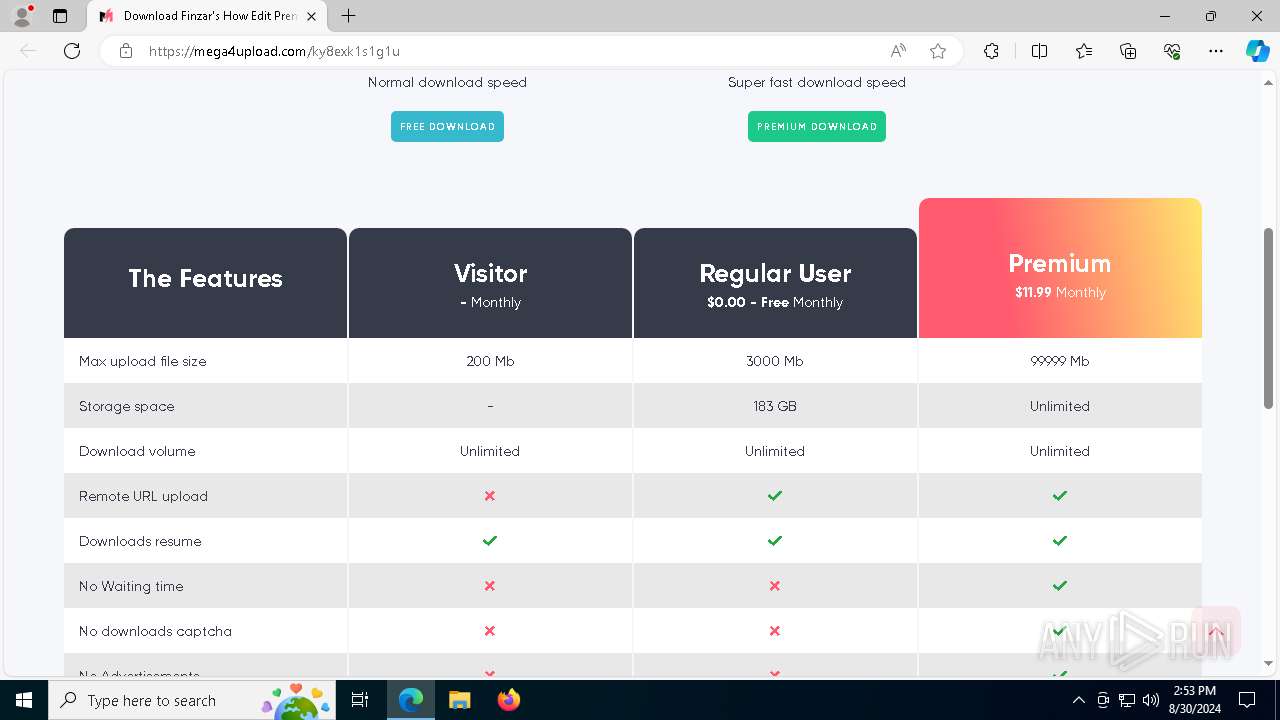Click the FREE DOWNLOAD button

click(447, 126)
